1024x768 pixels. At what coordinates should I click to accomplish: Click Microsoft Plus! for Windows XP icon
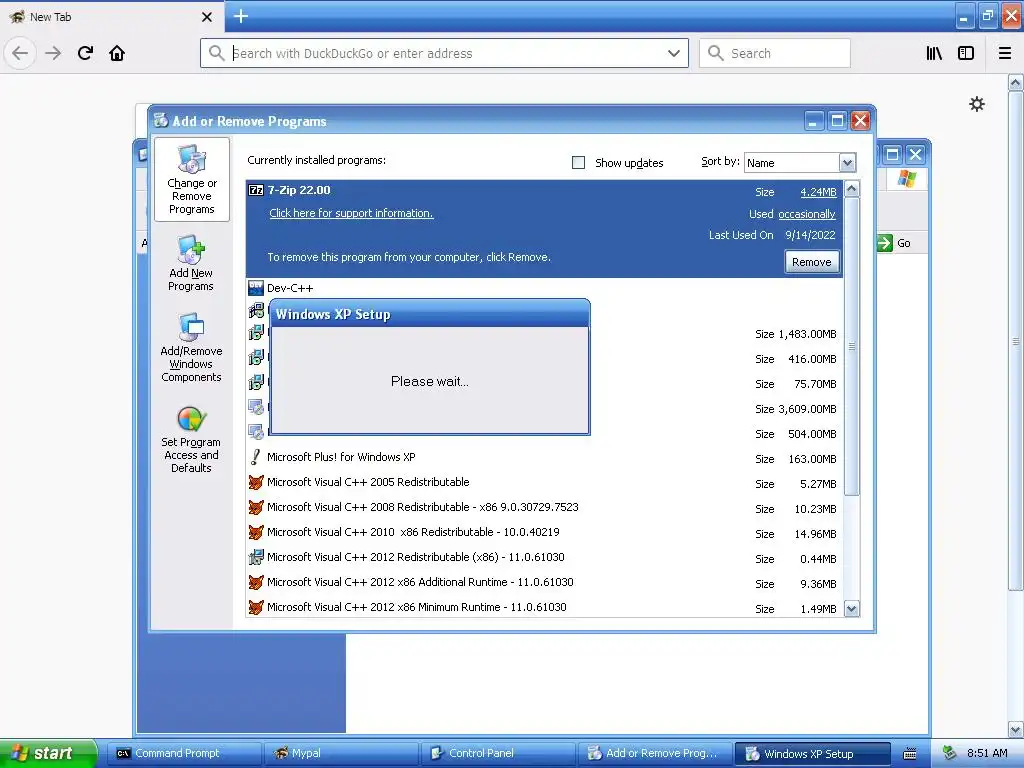click(256, 457)
